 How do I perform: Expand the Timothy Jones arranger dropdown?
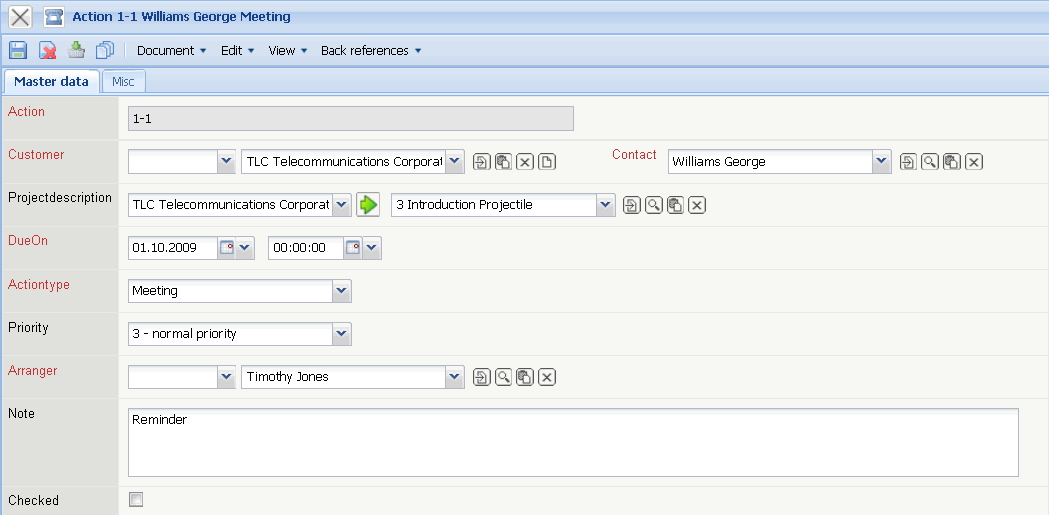tap(455, 377)
